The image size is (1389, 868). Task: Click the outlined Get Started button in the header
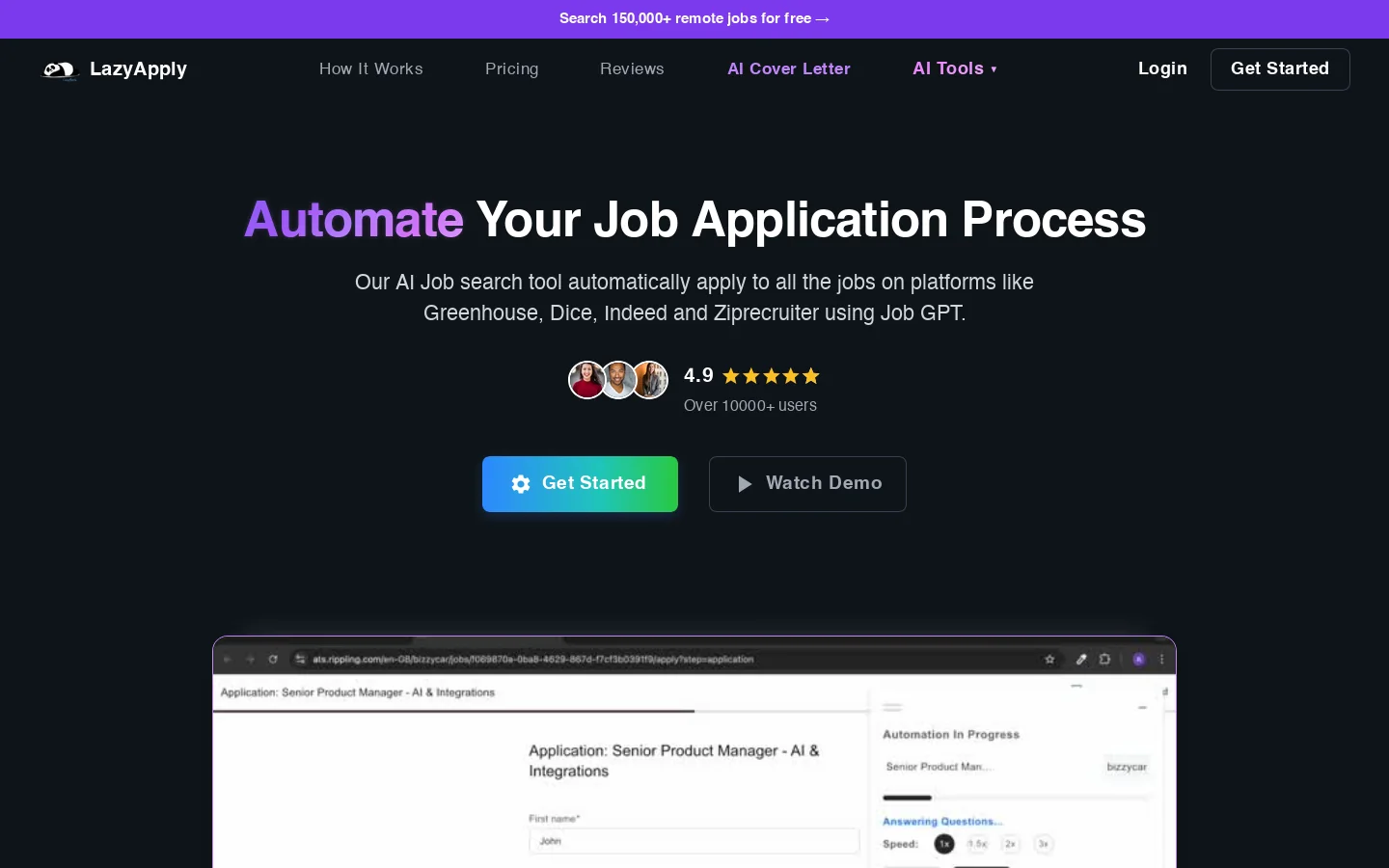click(1280, 69)
